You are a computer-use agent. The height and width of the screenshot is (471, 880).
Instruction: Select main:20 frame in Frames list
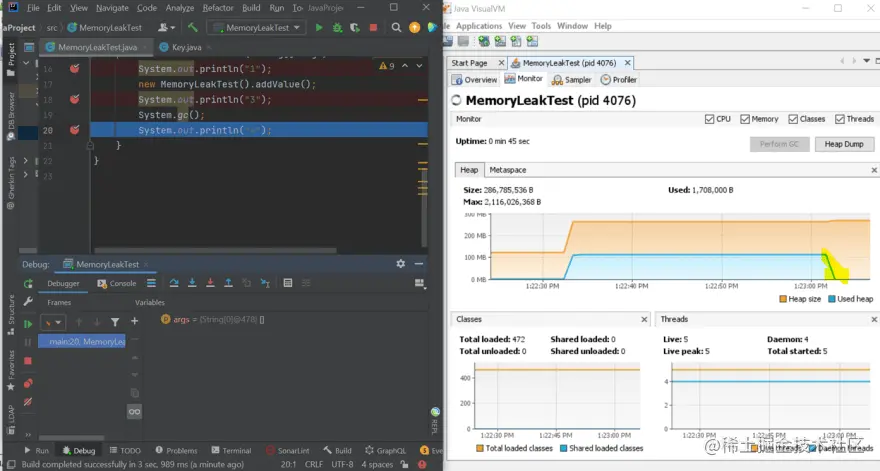tap(82, 341)
